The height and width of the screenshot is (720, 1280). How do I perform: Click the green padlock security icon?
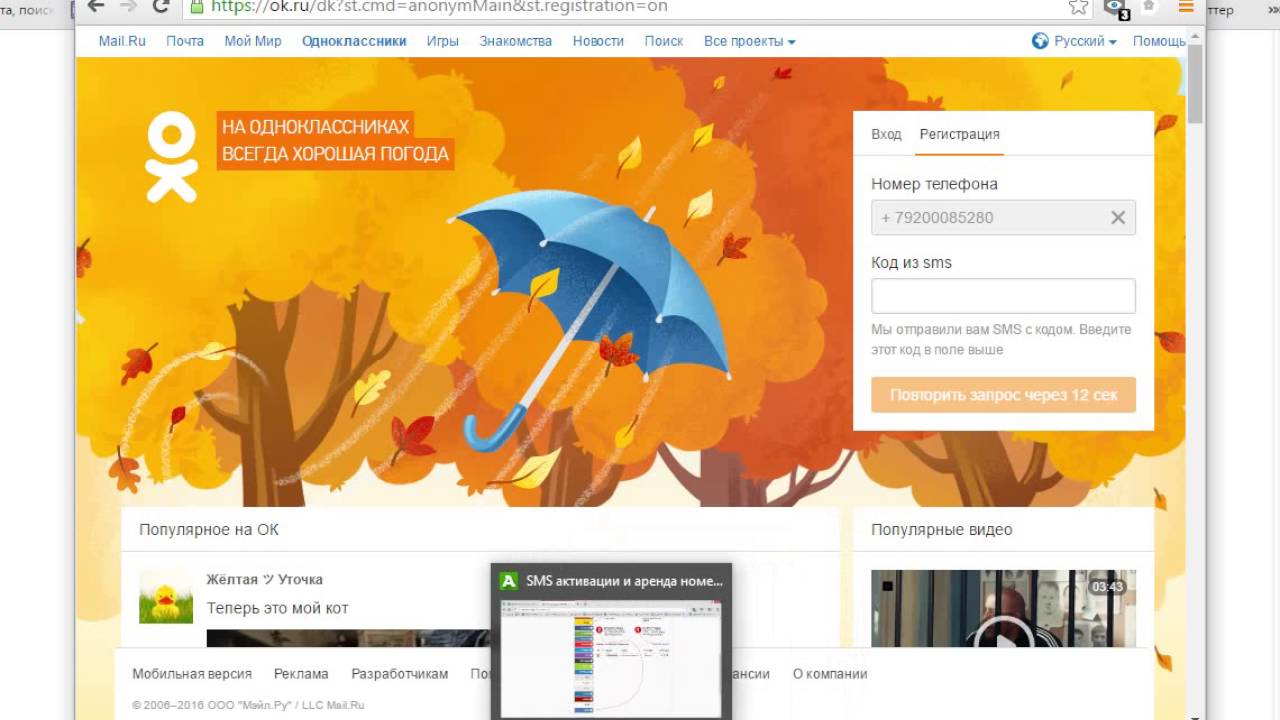(196, 6)
